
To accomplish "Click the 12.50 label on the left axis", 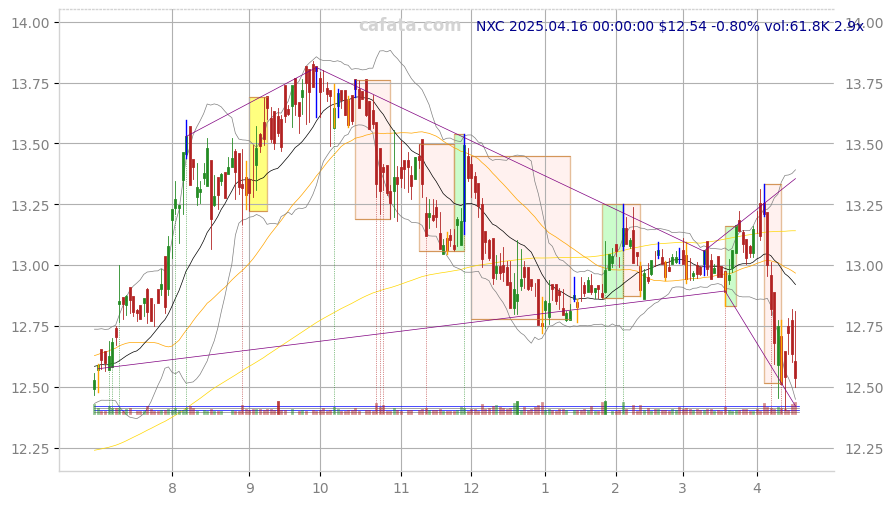I will pos(30,388).
